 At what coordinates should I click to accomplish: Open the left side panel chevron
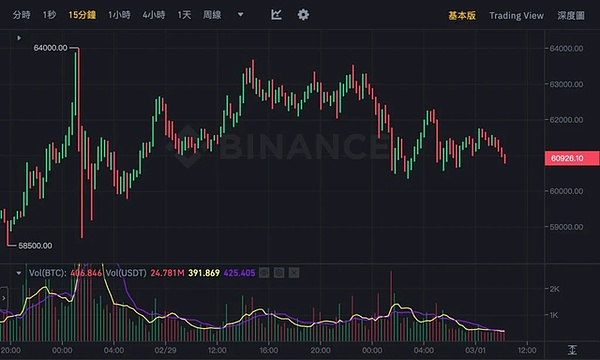pyautogui.click(x=3, y=298)
